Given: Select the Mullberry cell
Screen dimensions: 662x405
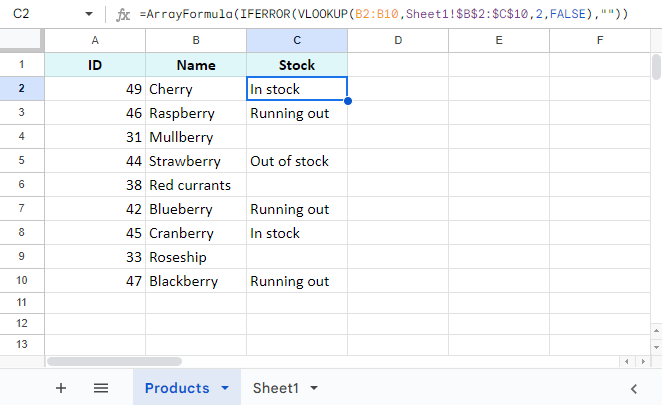Looking at the screenshot, I should point(196,137).
